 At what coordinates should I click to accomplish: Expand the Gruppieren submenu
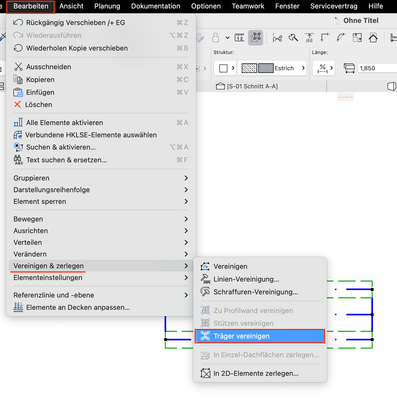point(100,178)
